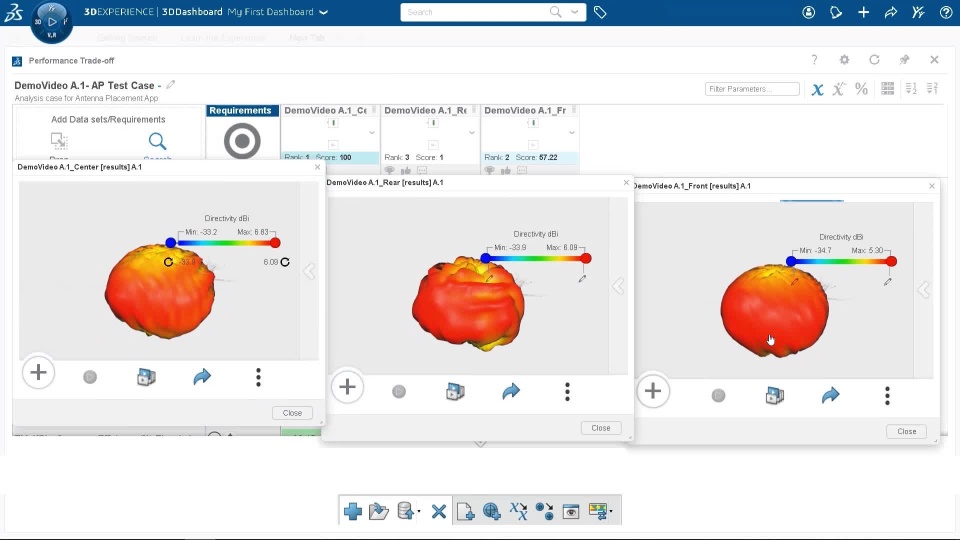Screen dimensions: 960x540
Task: Open more options in Center results panel
Action: coord(258,377)
